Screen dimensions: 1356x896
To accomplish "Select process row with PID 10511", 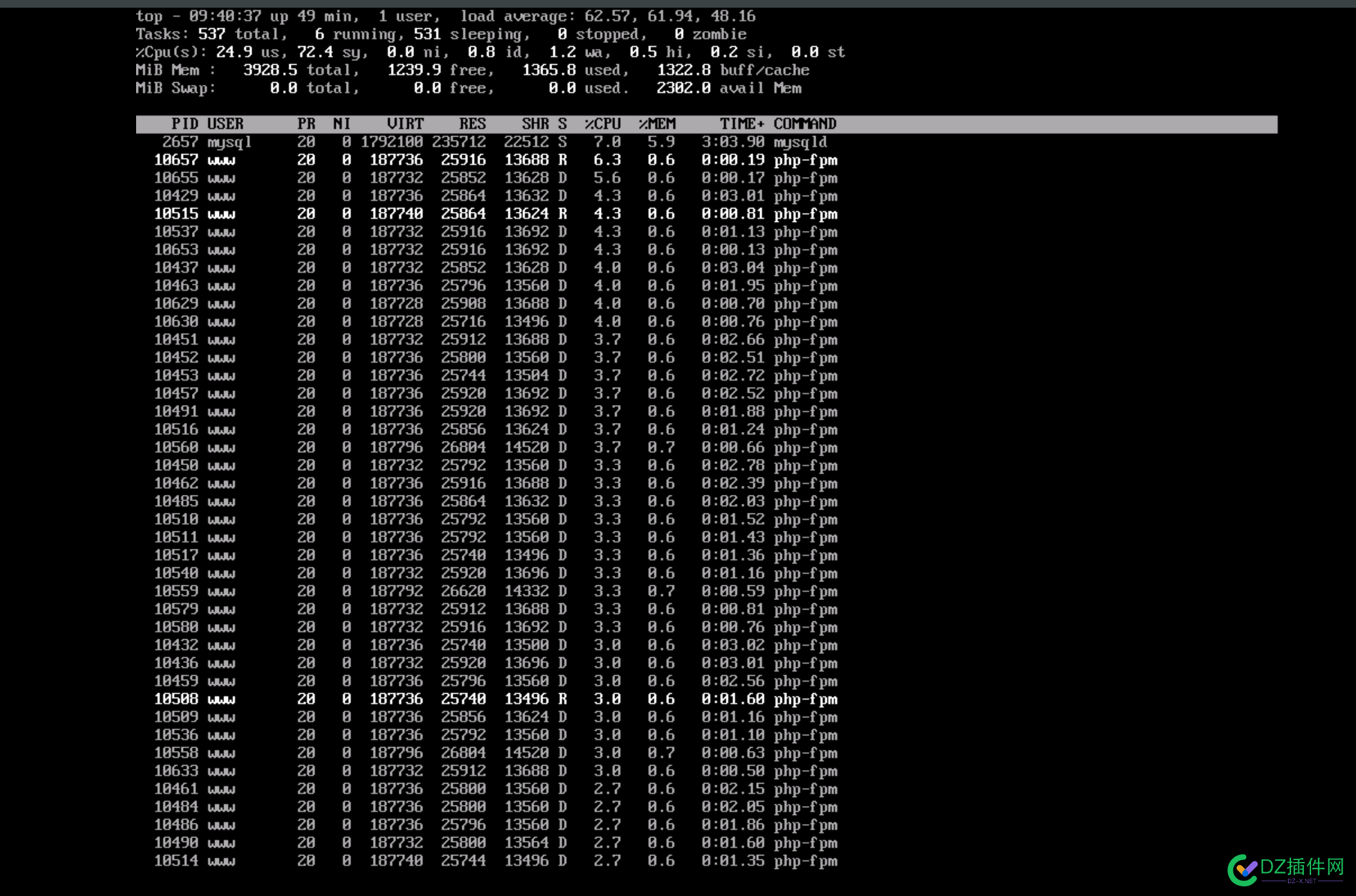I will coord(494,537).
